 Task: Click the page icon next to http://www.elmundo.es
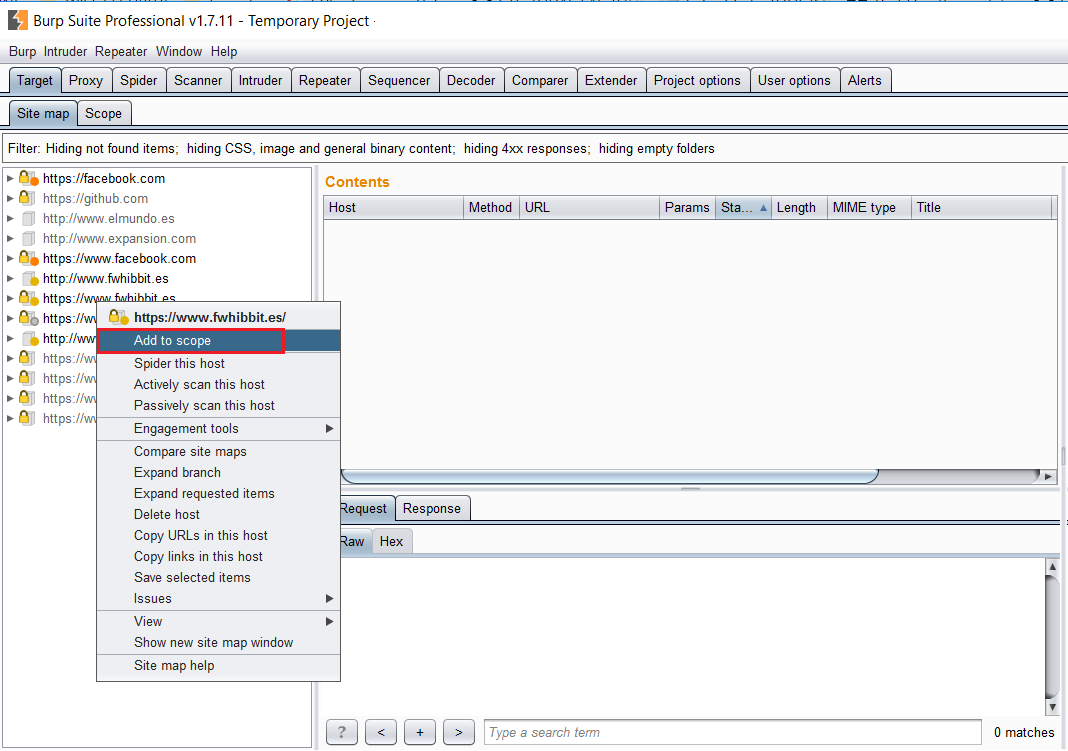pyautogui.click(x=28, y=219)
